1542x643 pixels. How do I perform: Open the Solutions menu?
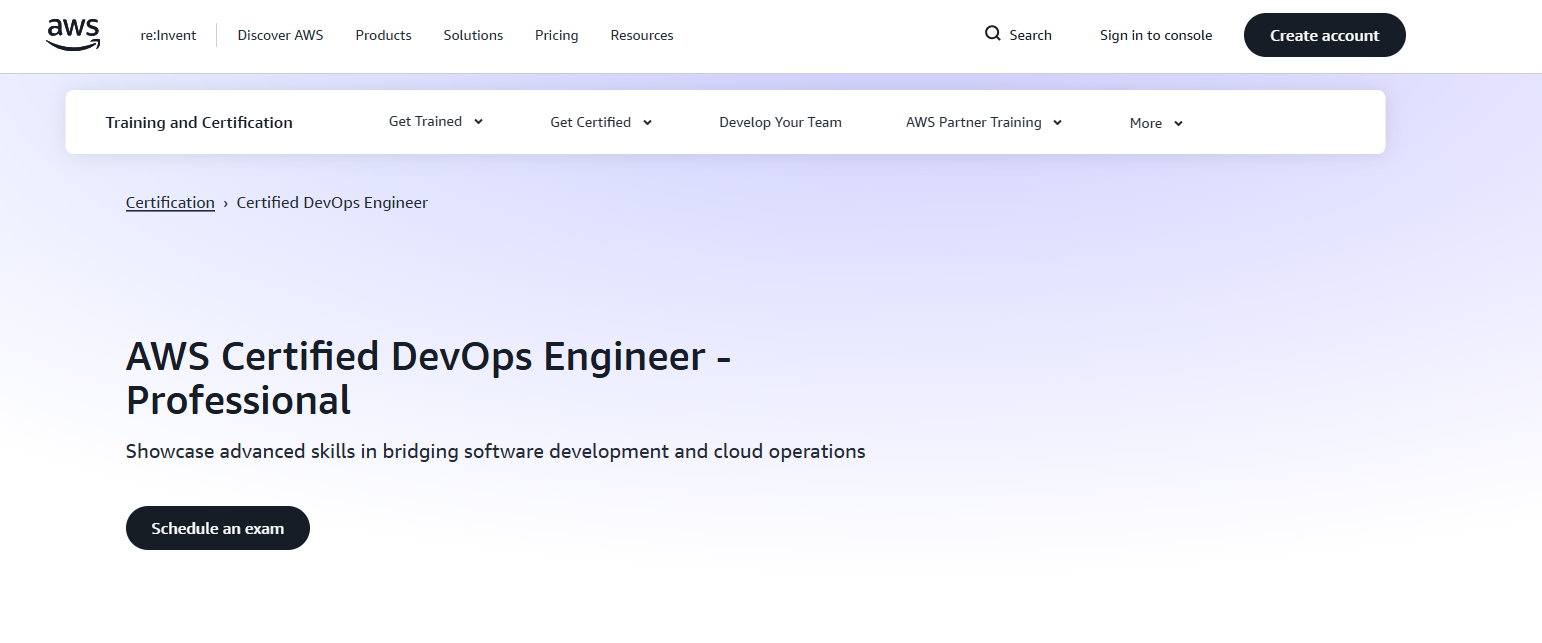click(473, 35)
